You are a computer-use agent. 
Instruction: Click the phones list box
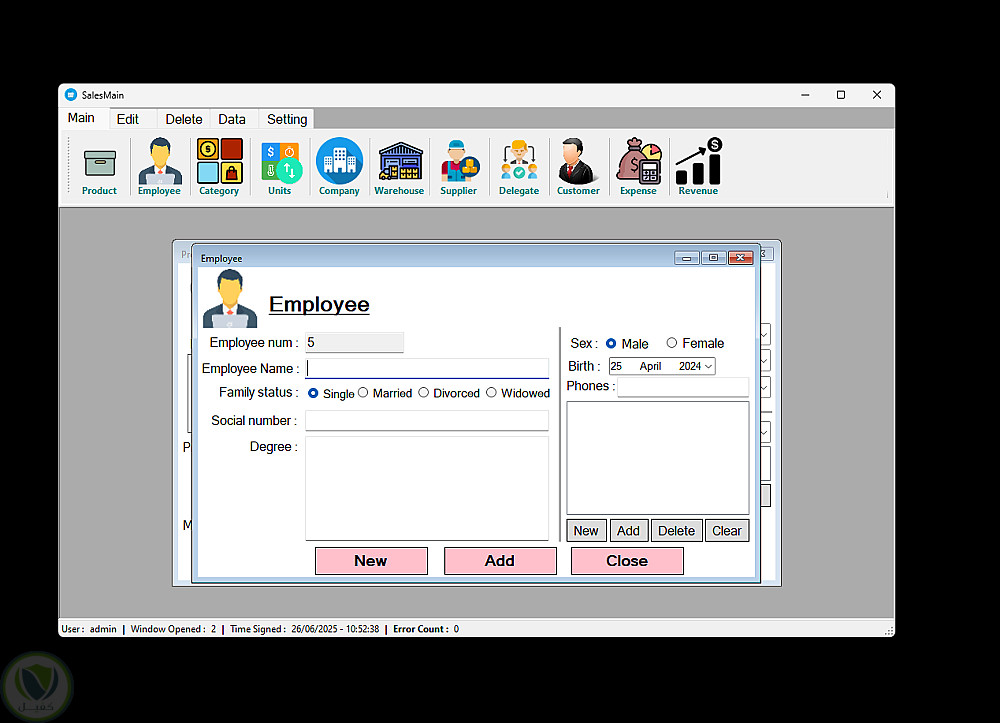pos(658,458)
